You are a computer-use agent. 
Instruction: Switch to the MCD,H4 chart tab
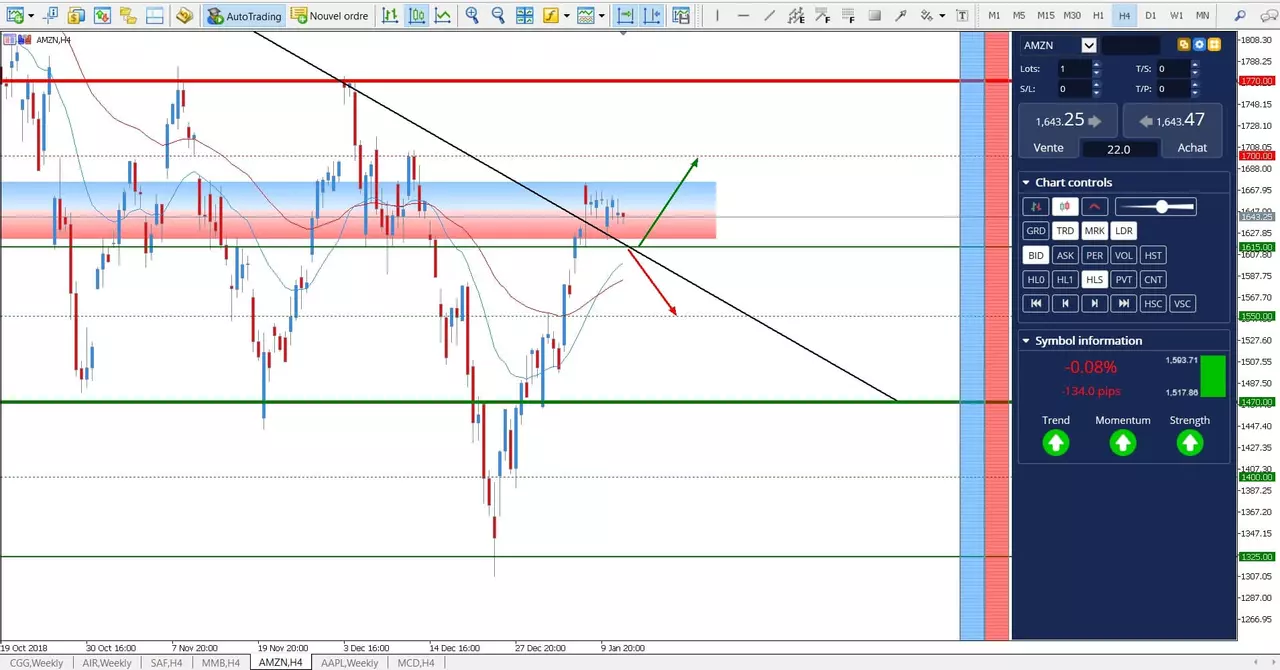pyautogui.click(x=416, y=662)
